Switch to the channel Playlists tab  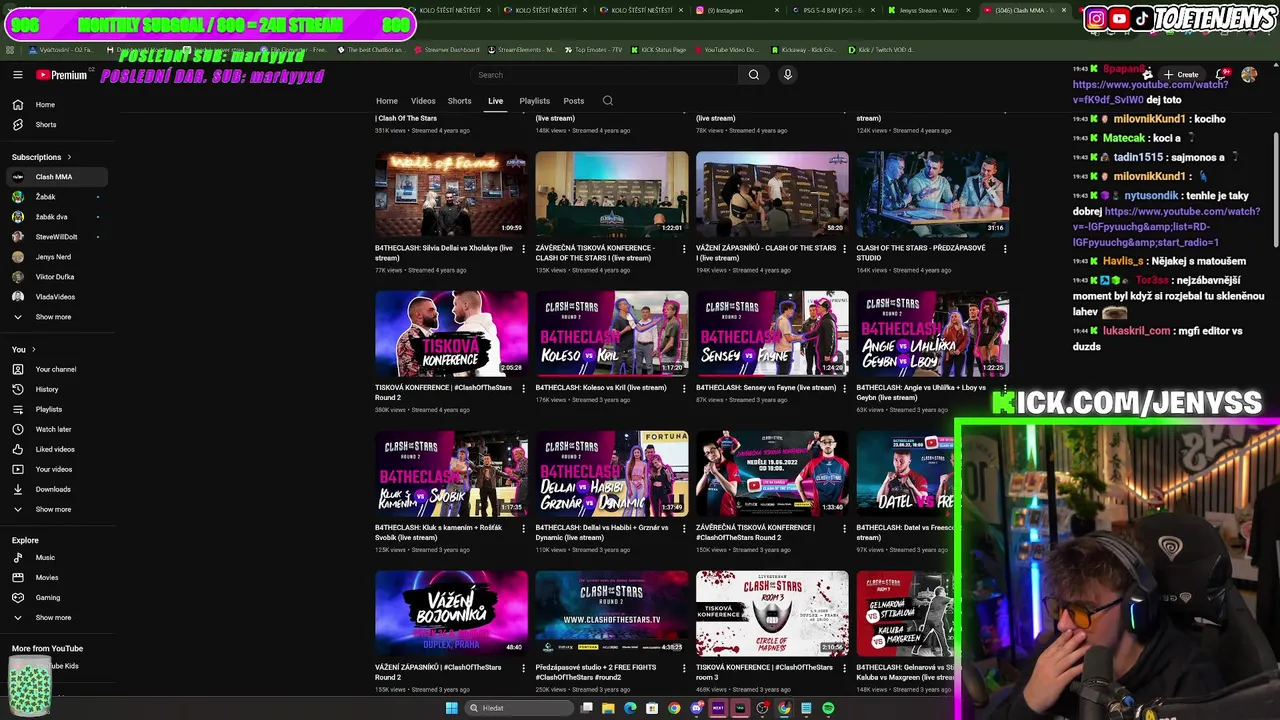pos(534,101)
